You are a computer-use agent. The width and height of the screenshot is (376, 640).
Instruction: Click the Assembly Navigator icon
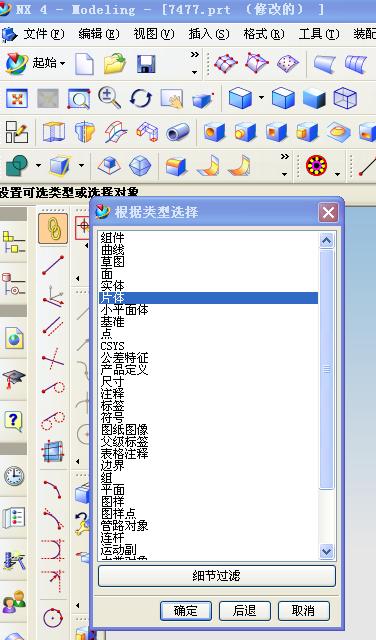coord(13,241)
